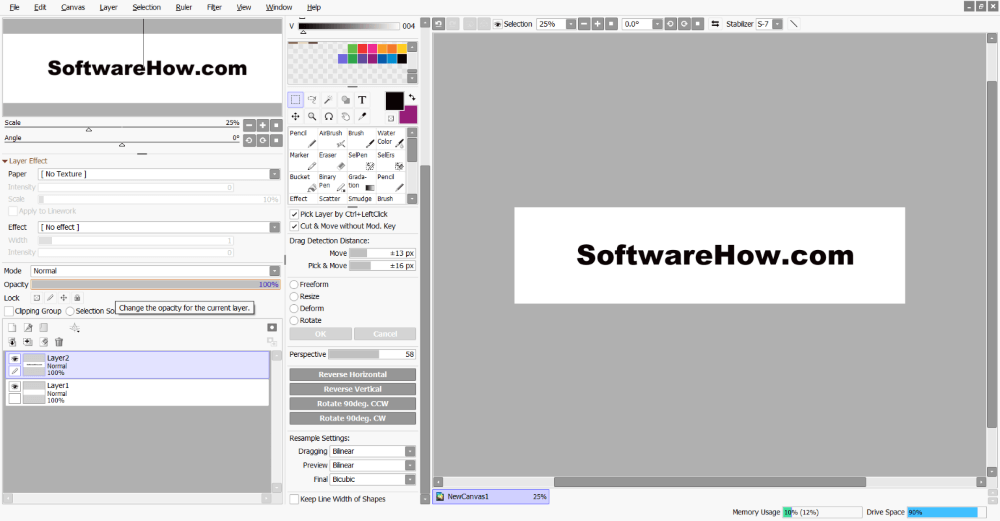The image size is (1000, 521).
Task: Click the black foreground color swatch
Action: 394,101
